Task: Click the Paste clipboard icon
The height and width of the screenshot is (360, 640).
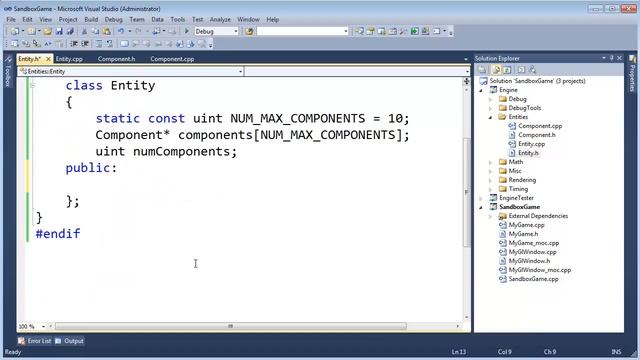Action: pos(107,31)
